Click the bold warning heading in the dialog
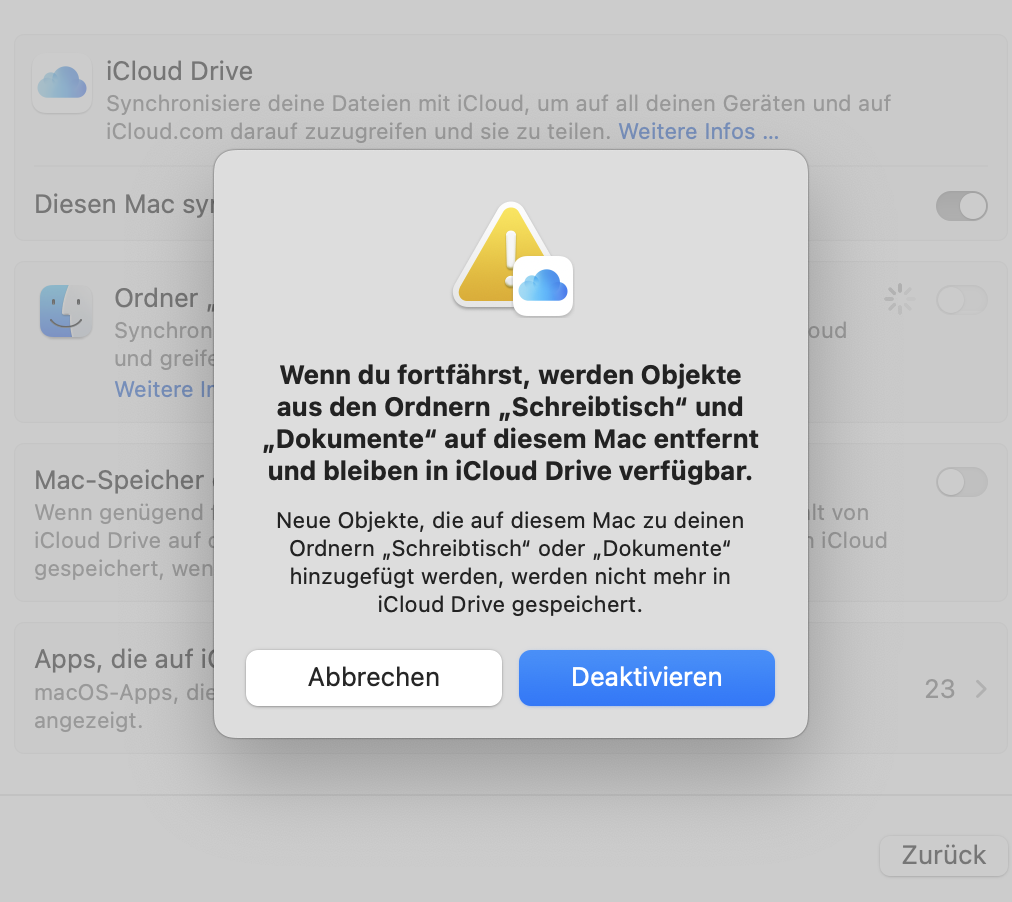This screenshot has height=902, width=1012. point(511,423)
